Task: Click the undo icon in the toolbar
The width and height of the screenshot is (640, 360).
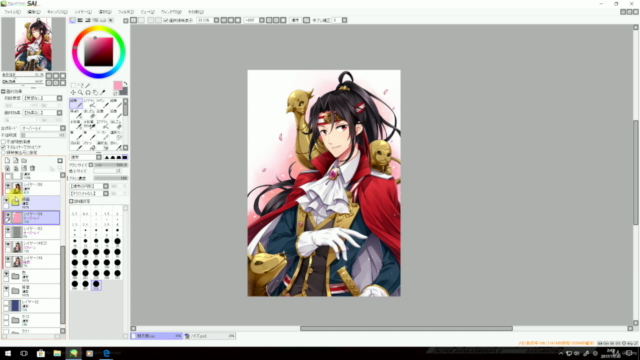Action: click(x=133, y=20)
